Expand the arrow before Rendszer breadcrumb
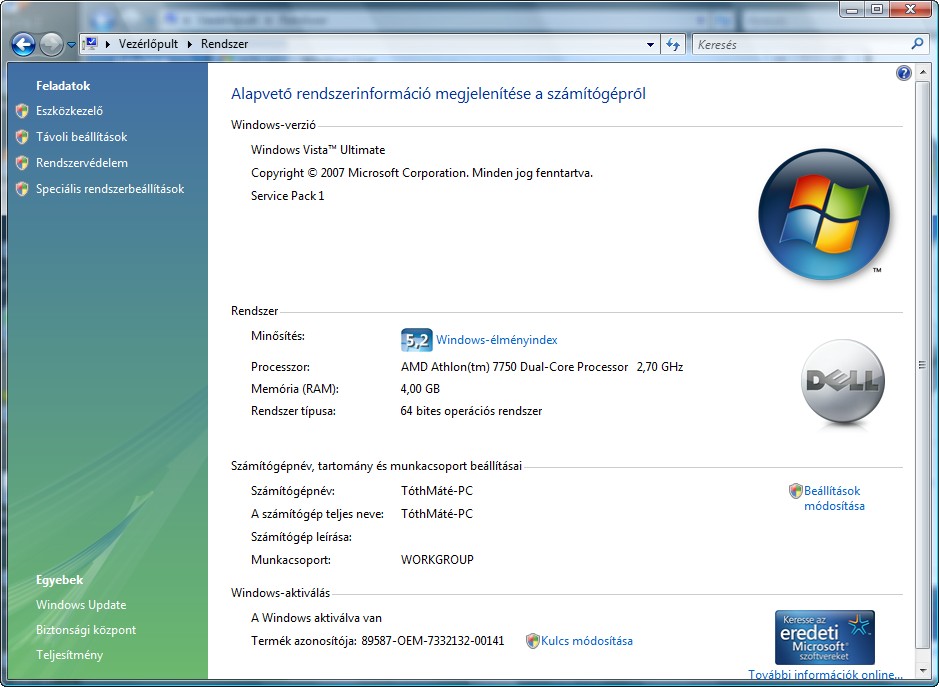This screenshot has width=939, height=687. point(190,44)
